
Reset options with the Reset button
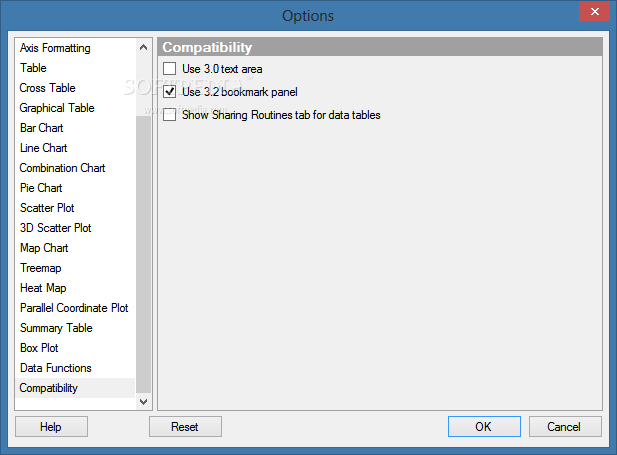click(185, 427)
